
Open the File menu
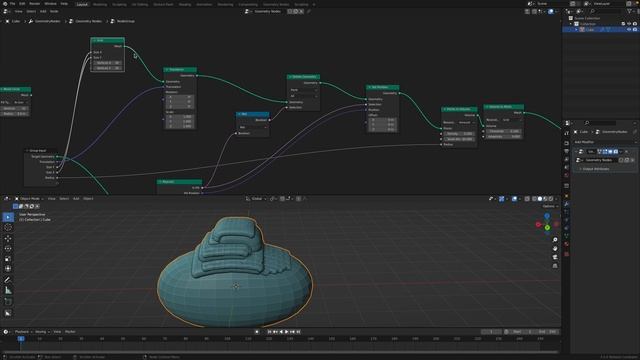13,4
